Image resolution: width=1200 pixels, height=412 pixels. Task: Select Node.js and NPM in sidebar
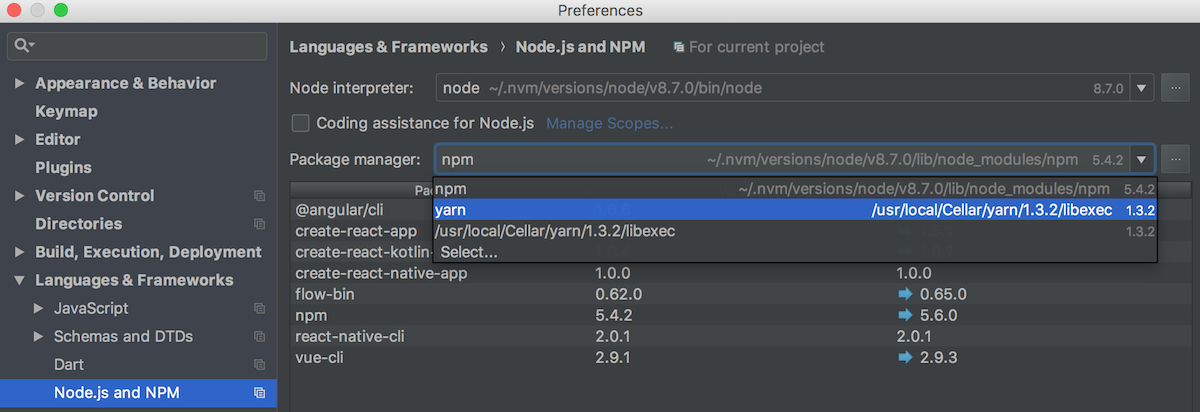tap(138, 393)
